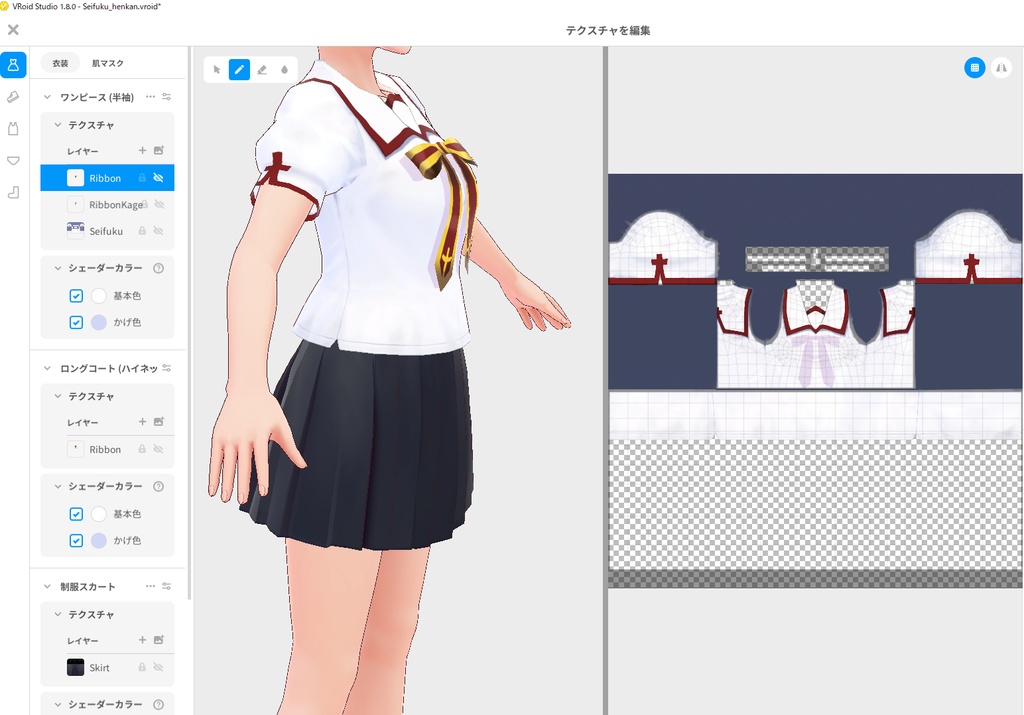
Task: Activate the blur/smudge droplet tool
Action: tap(285, 69)
